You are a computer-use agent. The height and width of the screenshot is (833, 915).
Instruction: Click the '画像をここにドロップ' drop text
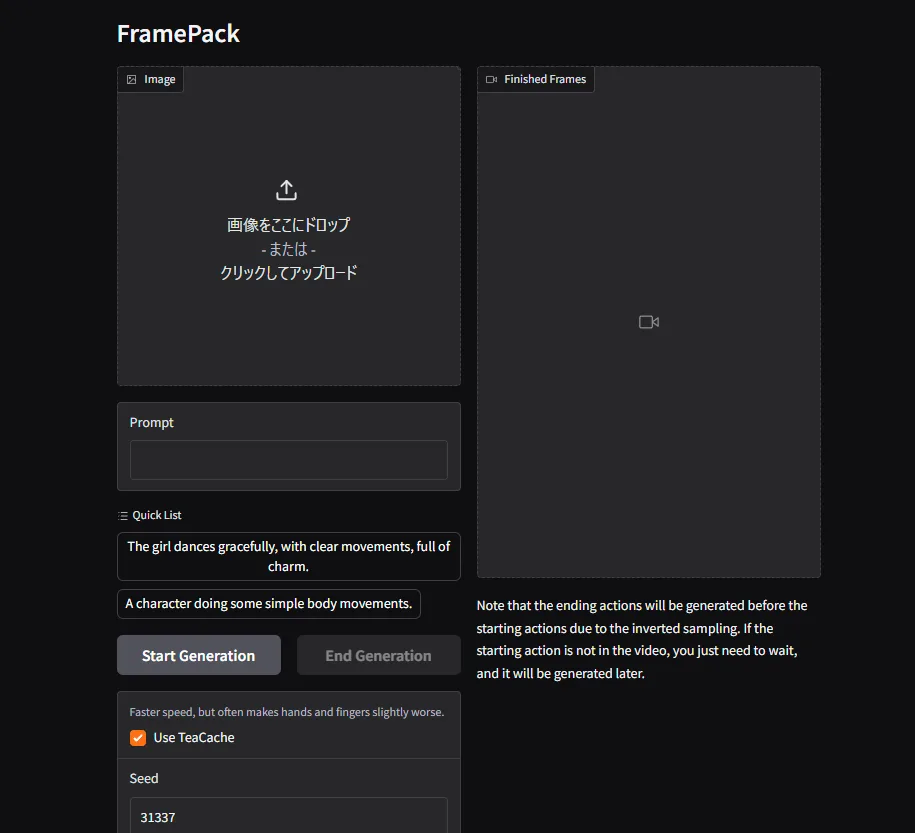click(x=288, y=225)
